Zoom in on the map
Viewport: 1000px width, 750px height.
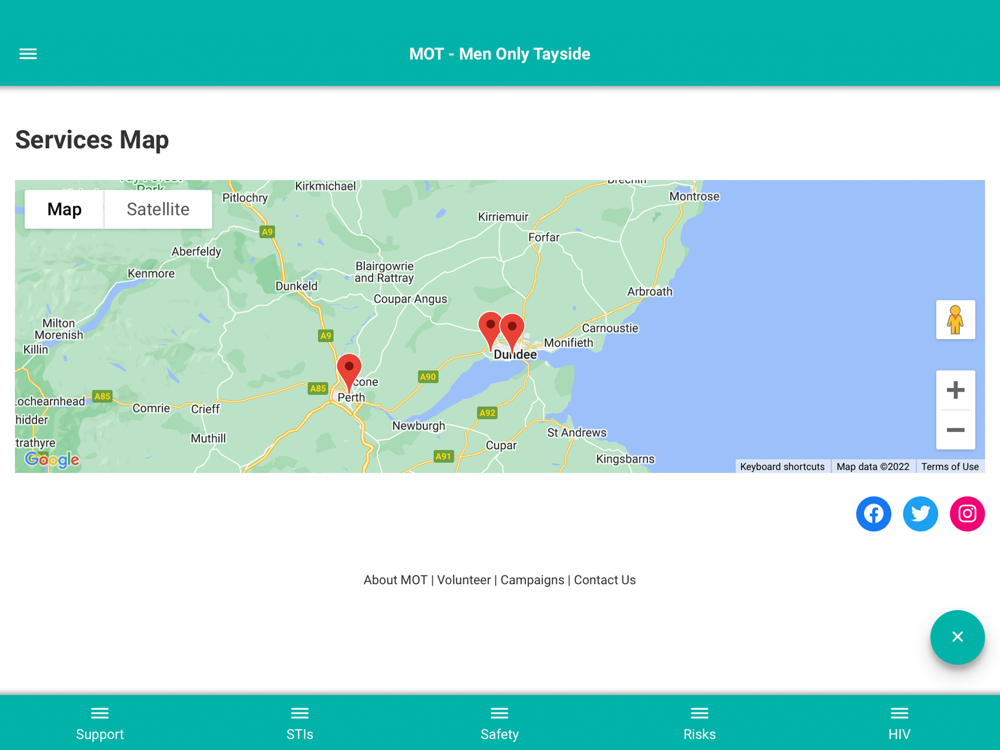pyautogui.click(x=955, y=390)
